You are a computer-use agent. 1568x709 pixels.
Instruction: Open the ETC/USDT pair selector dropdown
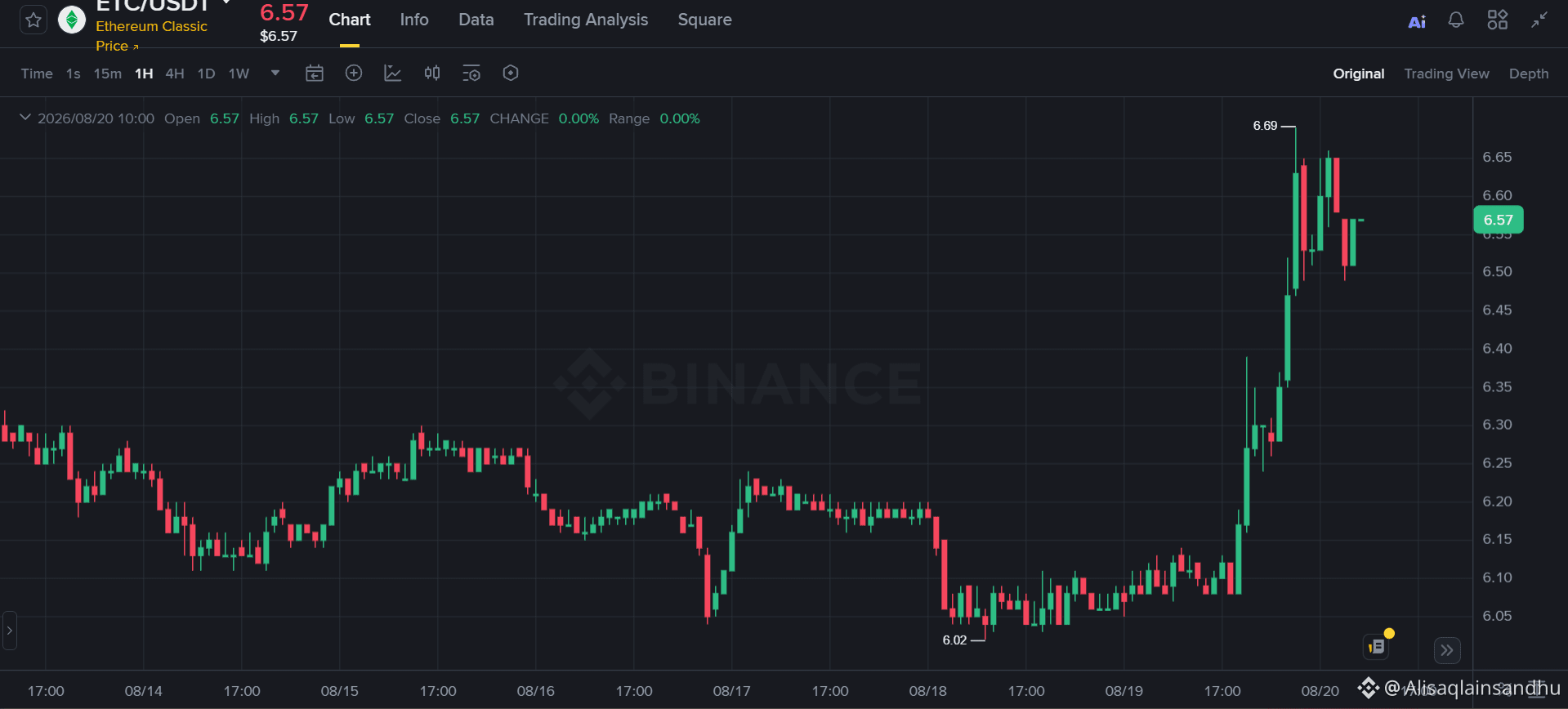(x=226, y=3)
